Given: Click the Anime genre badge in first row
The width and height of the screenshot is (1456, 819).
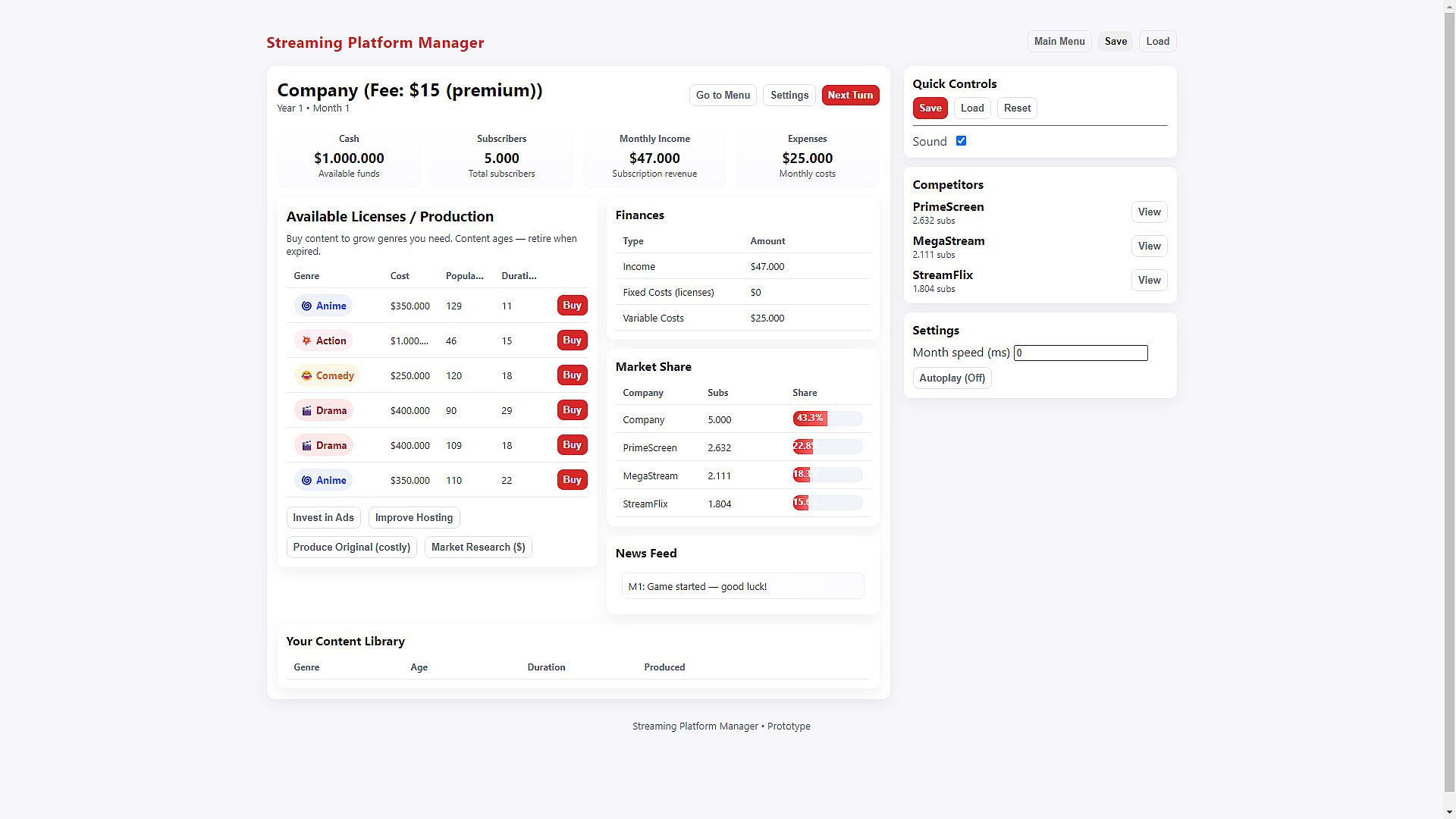Looking at the screenshot, I should (x=323, y=306).
